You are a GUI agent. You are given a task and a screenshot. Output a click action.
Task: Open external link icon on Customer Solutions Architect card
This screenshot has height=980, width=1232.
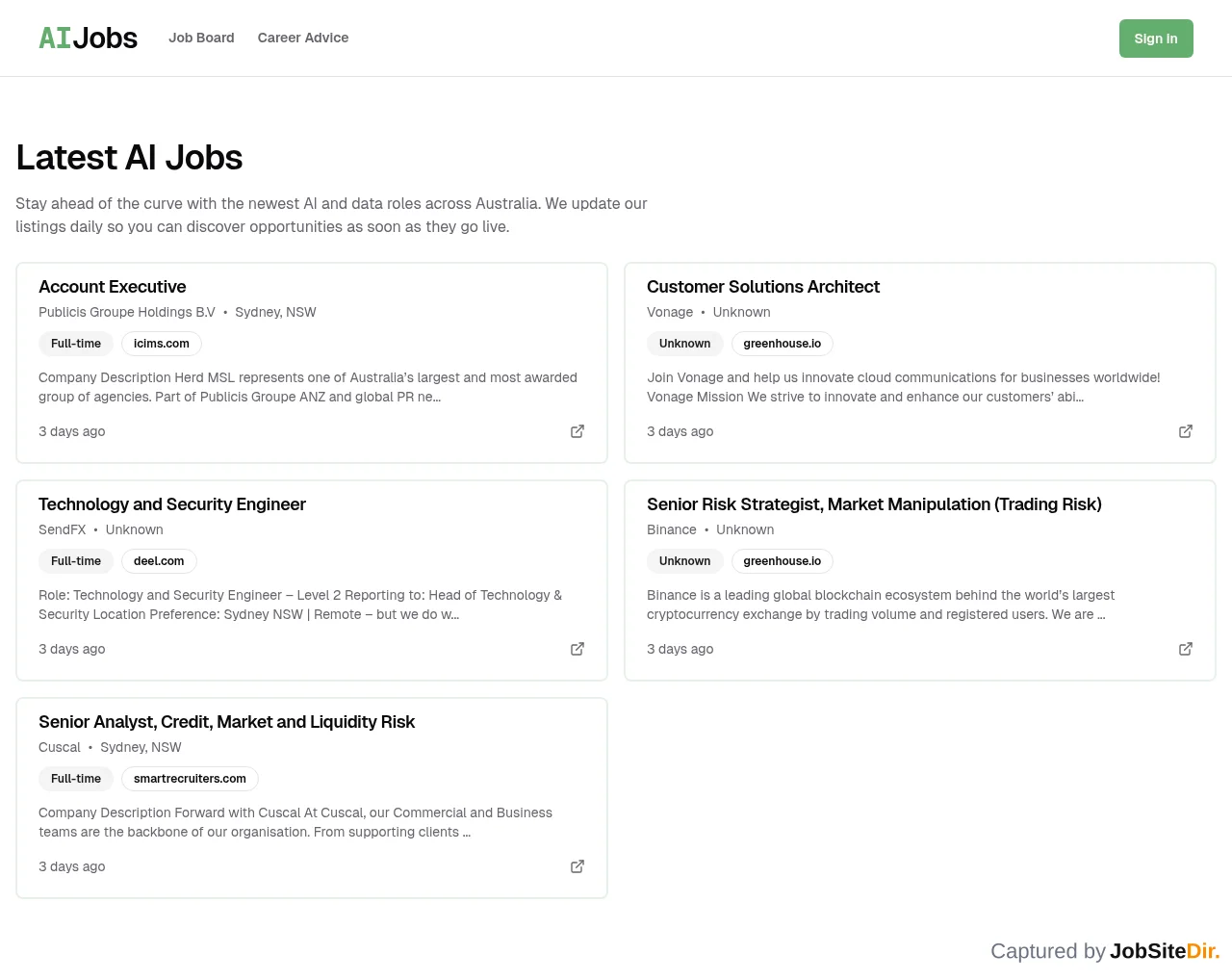[x=1186, y=431]
